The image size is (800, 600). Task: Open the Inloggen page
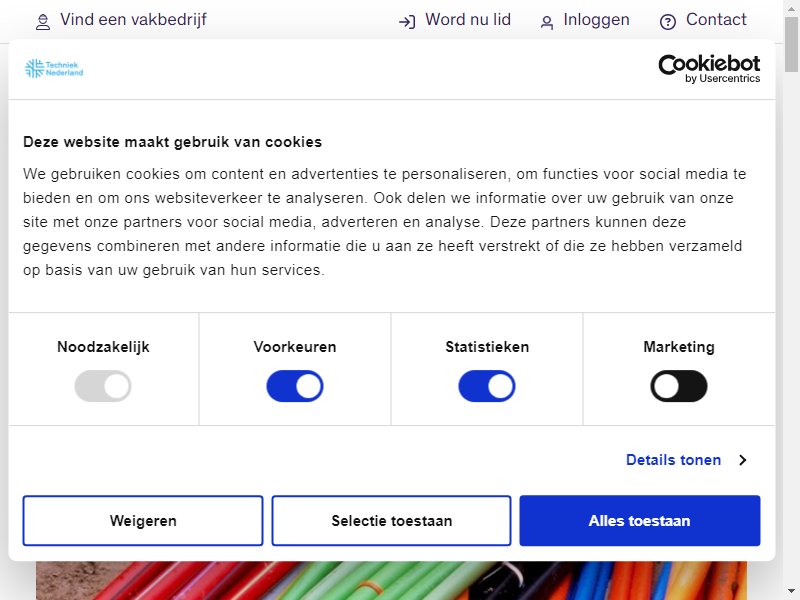pos(596,20)
